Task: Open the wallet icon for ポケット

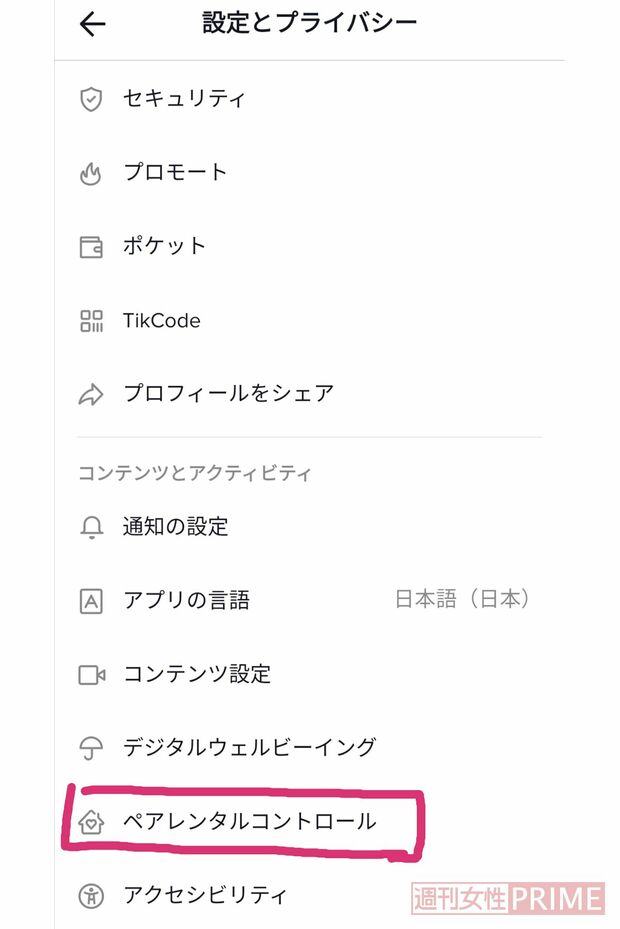Action: click(90, 246)
